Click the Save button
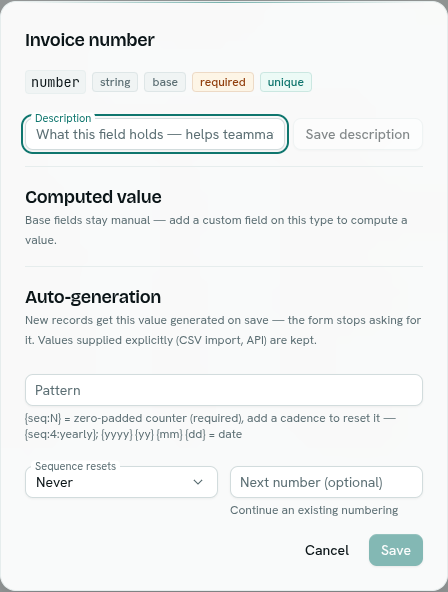Image resolution: width=448 pixels, height=592 pixels. coord(396,550)
